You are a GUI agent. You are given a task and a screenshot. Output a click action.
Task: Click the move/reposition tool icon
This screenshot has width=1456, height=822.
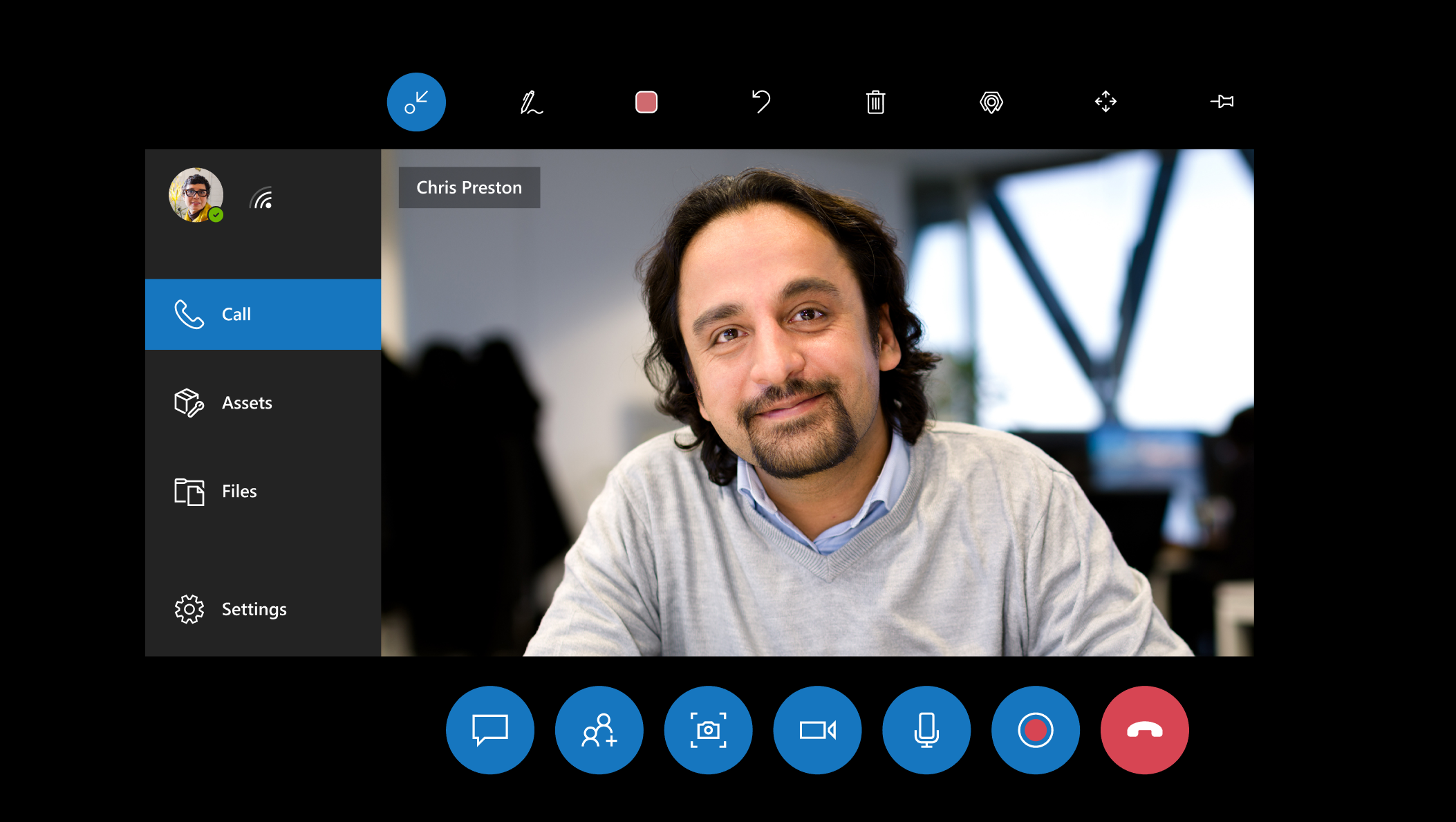1106,100
